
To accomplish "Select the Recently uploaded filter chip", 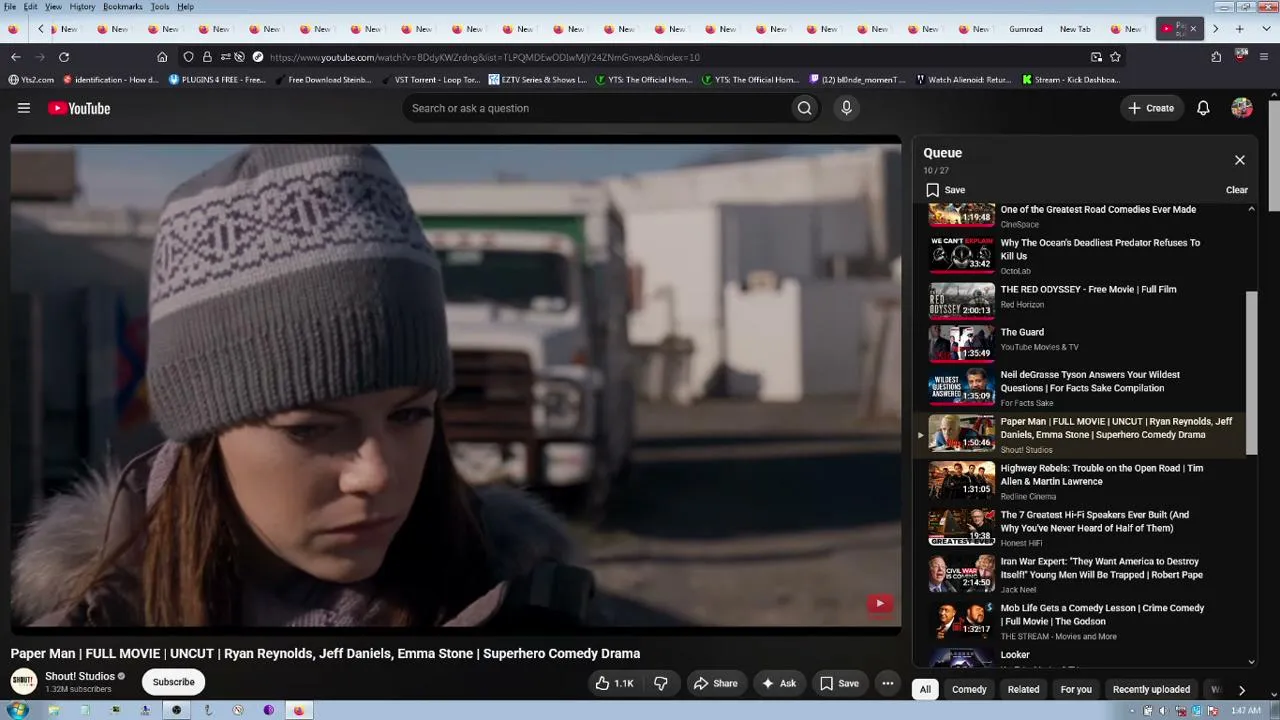I will point(1151,689).
